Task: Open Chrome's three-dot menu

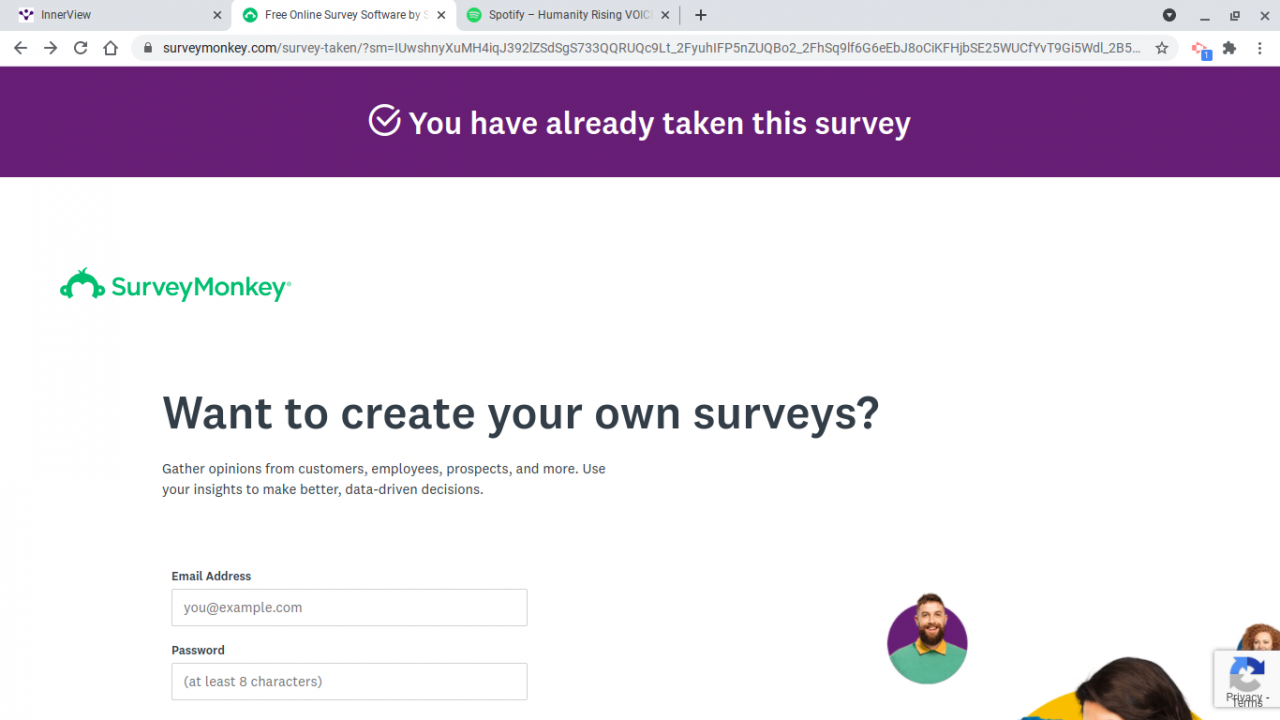Action: tap(1260, 48)
